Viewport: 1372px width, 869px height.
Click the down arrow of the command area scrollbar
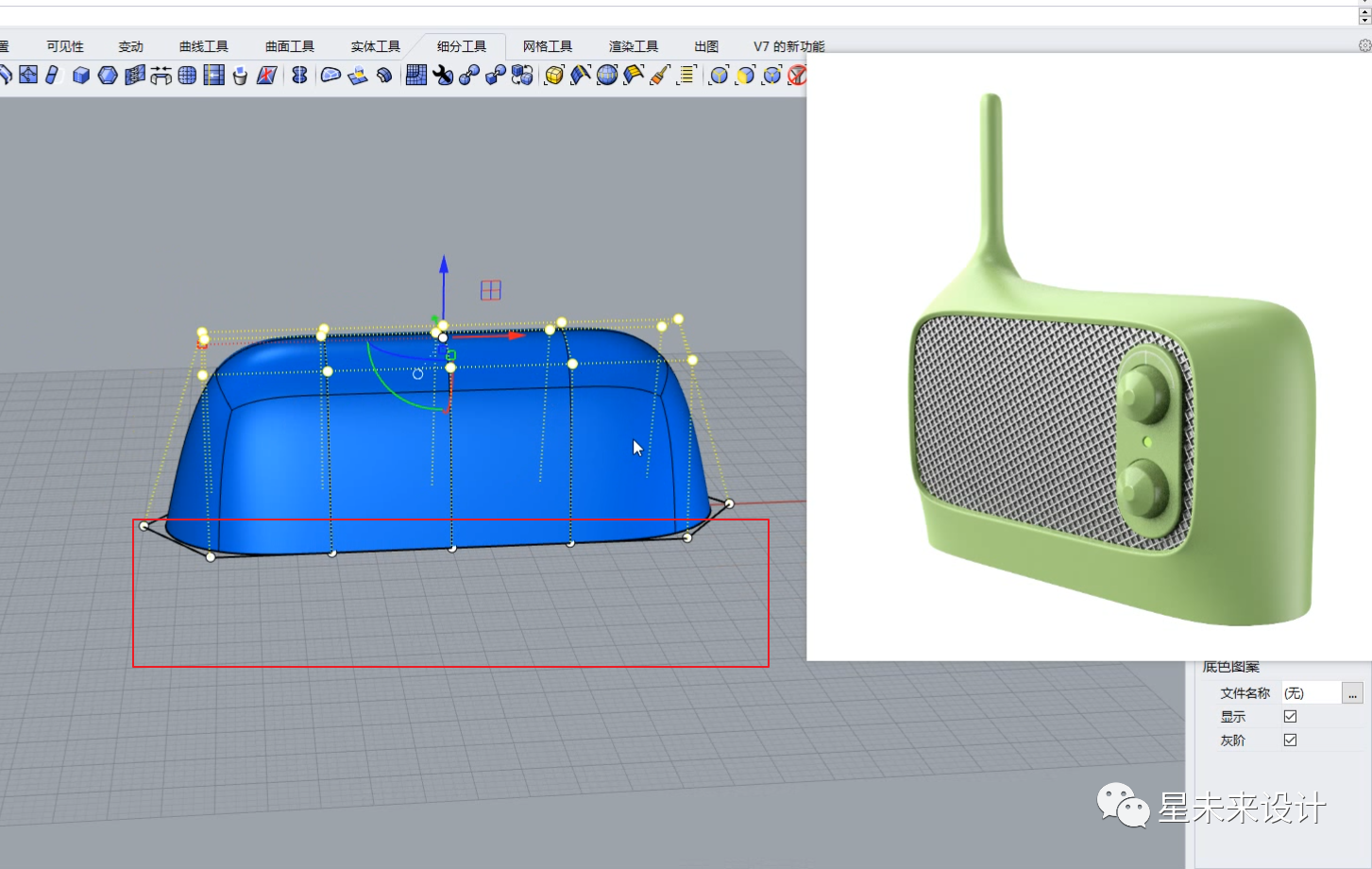point(1364,19)
